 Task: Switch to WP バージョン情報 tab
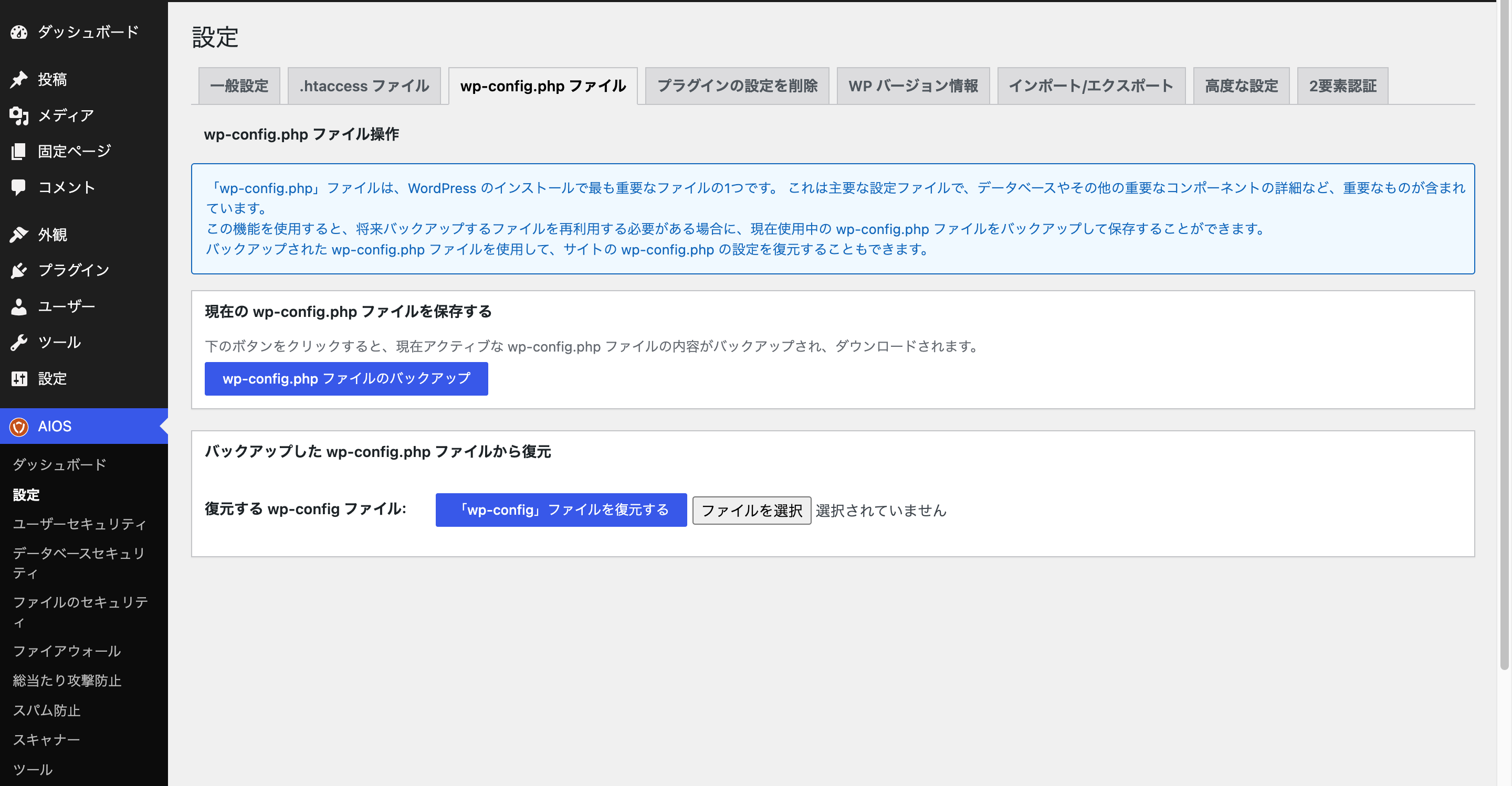point(913,86)
